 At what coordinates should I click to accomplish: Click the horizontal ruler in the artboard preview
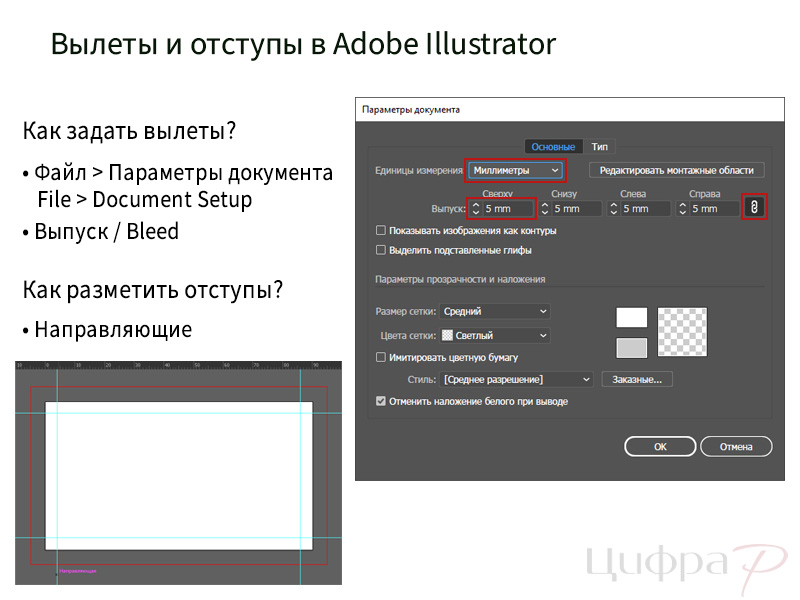(179, 365)
